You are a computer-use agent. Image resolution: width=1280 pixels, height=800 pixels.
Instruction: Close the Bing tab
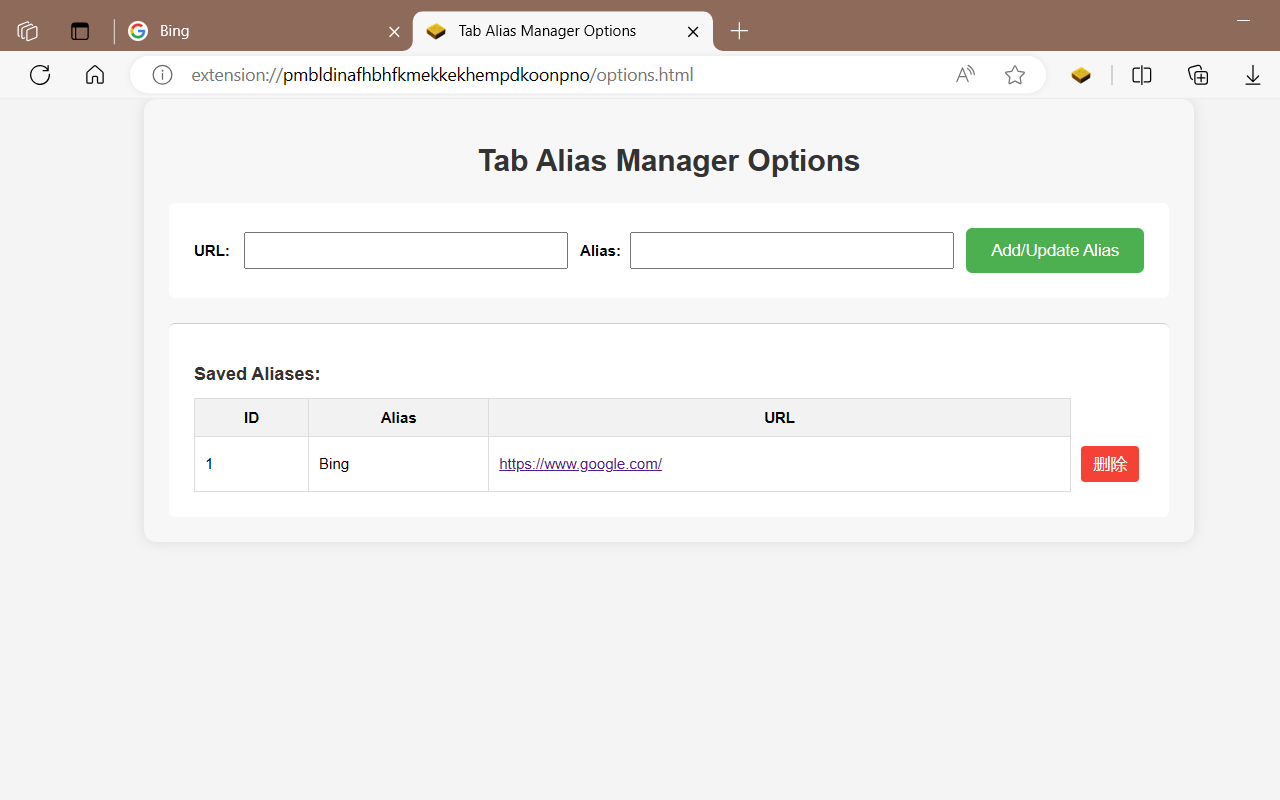pyautogui.click(x=394, y=31)
